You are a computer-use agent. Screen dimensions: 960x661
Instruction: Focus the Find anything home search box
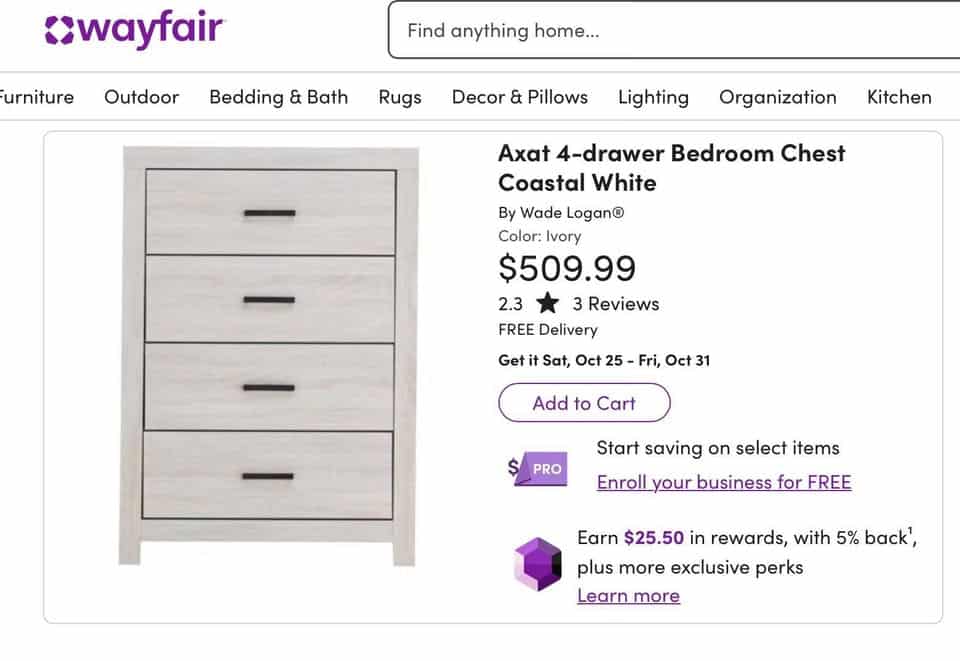[670, 30]
